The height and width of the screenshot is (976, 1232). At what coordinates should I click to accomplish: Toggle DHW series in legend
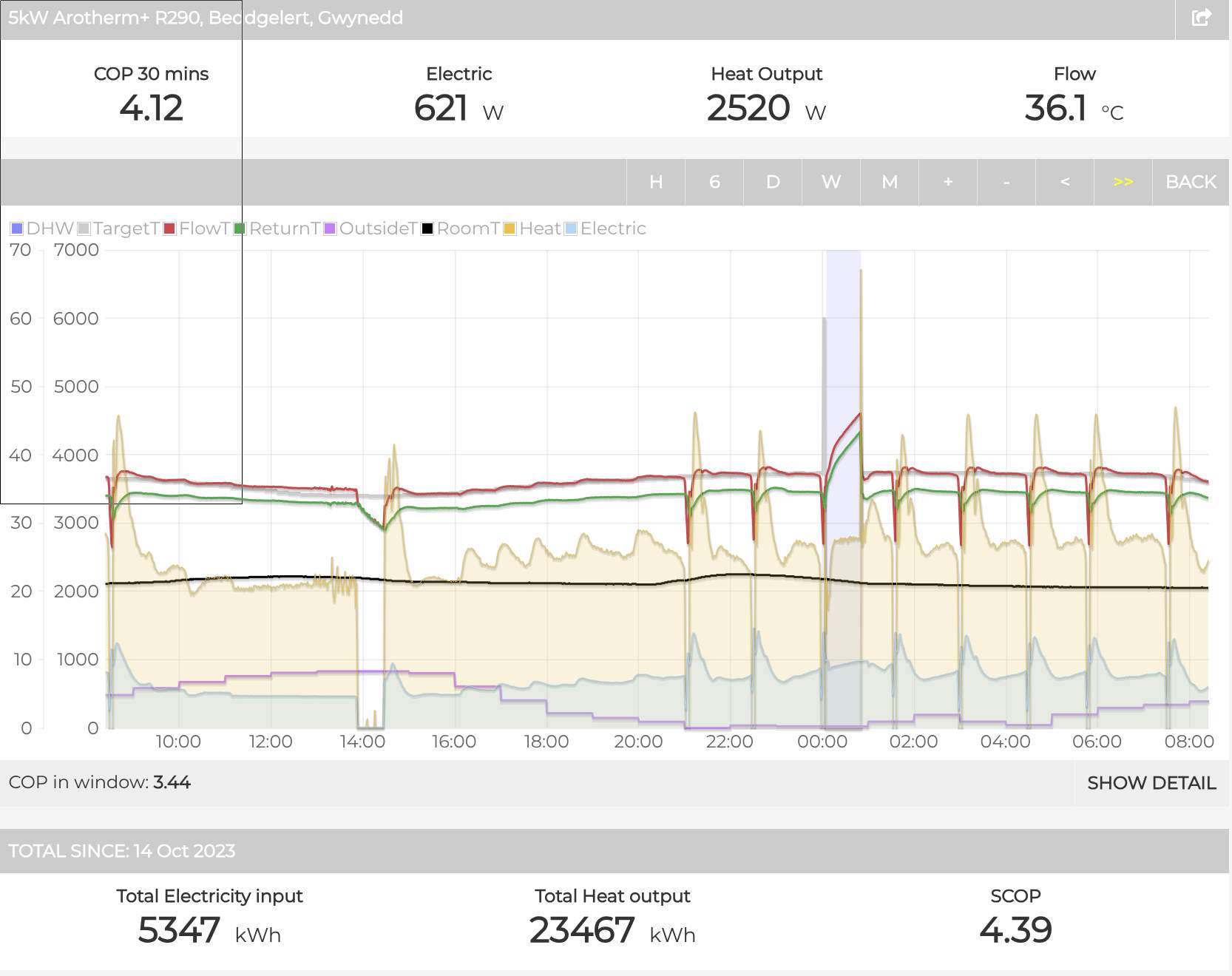pyautogui.click(x=42, y=228)
